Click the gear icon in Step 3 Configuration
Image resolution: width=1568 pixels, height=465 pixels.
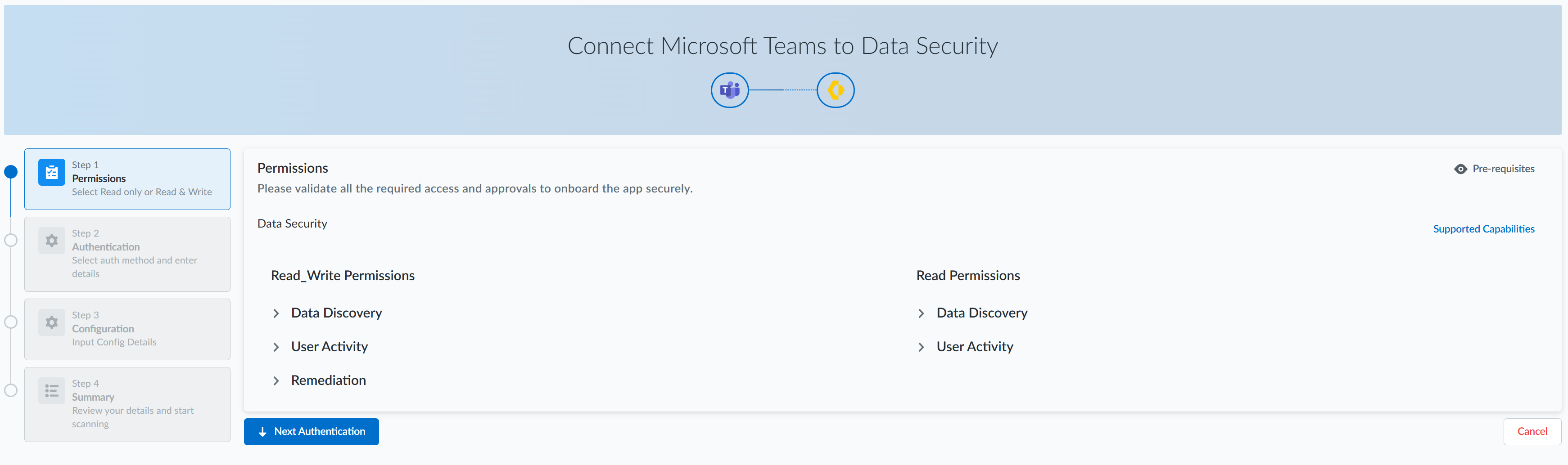(x=52, y=322)
